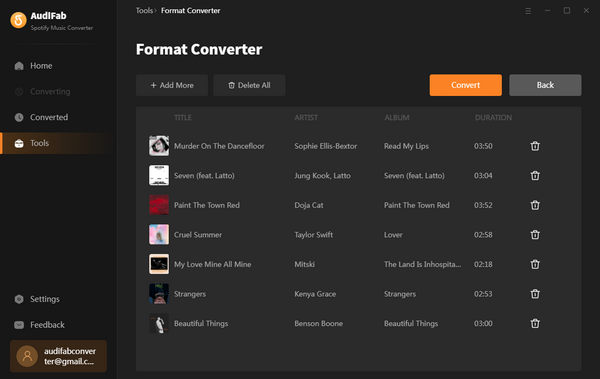Viewport: 600px width, 379px height.
Task: Click the TITLE column header
Action: [183, 118]
